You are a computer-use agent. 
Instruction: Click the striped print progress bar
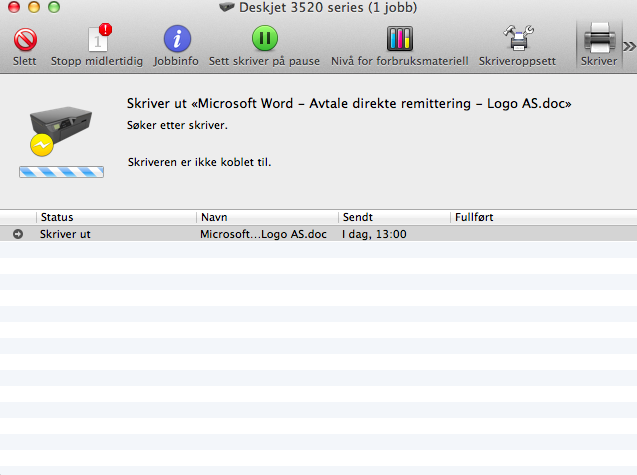(61, 172)
